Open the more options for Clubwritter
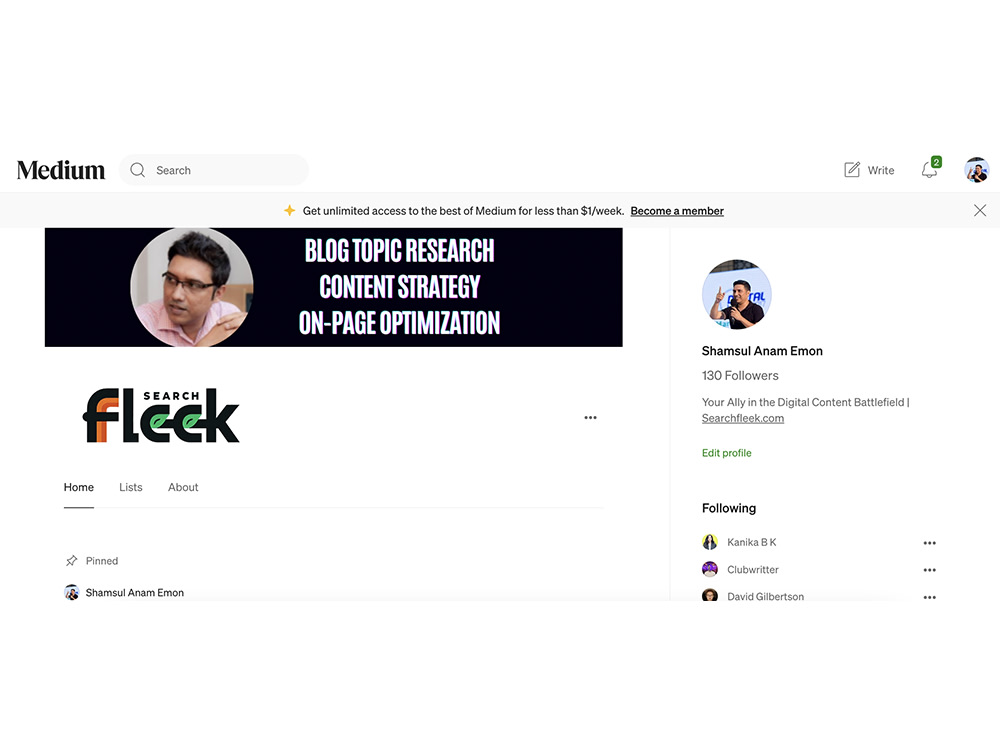The width and height of the screenshot is (1000, 750). coord(930,570)
